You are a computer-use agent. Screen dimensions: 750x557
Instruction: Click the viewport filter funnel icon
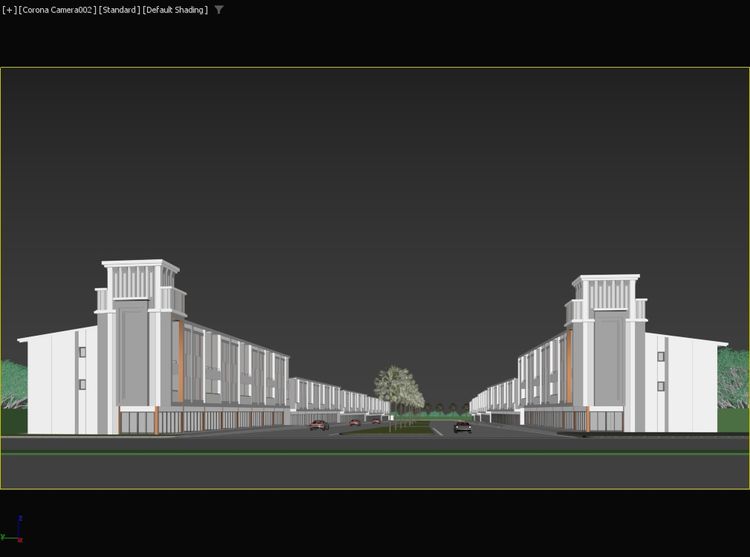[x=219, y=10]
